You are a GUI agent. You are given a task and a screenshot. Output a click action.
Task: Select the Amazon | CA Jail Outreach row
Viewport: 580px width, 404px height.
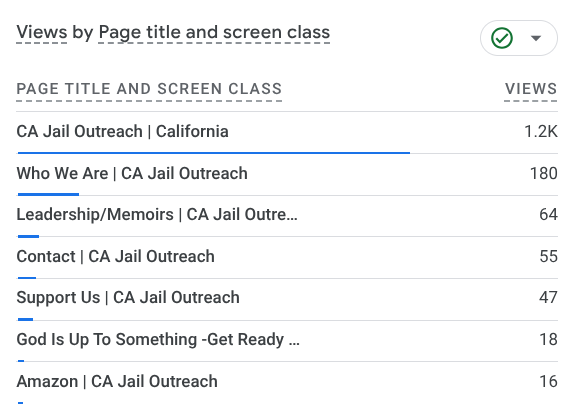pos(287,383)
